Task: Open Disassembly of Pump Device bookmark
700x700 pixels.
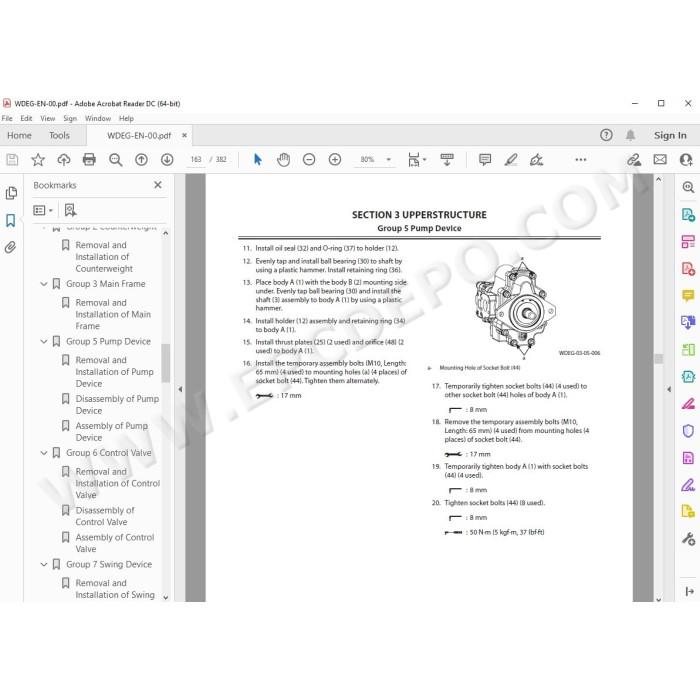Action: tap(117, 404)
